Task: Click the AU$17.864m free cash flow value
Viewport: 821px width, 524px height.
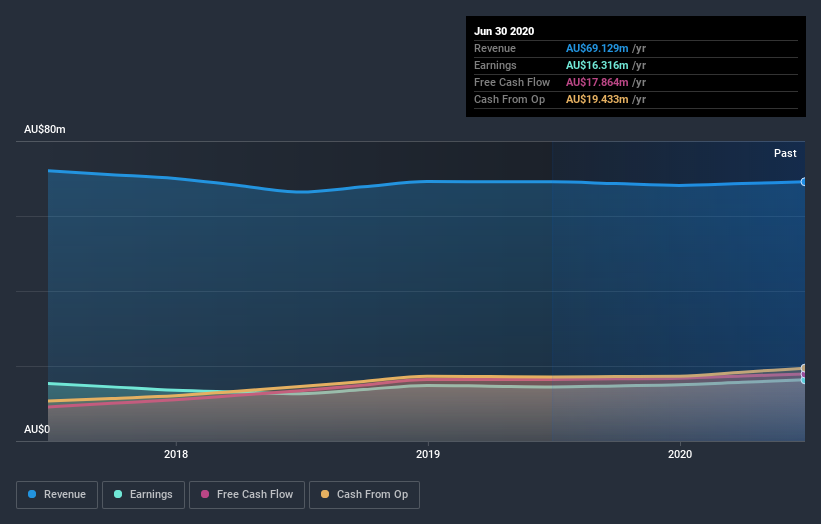Action: (597, 82)
